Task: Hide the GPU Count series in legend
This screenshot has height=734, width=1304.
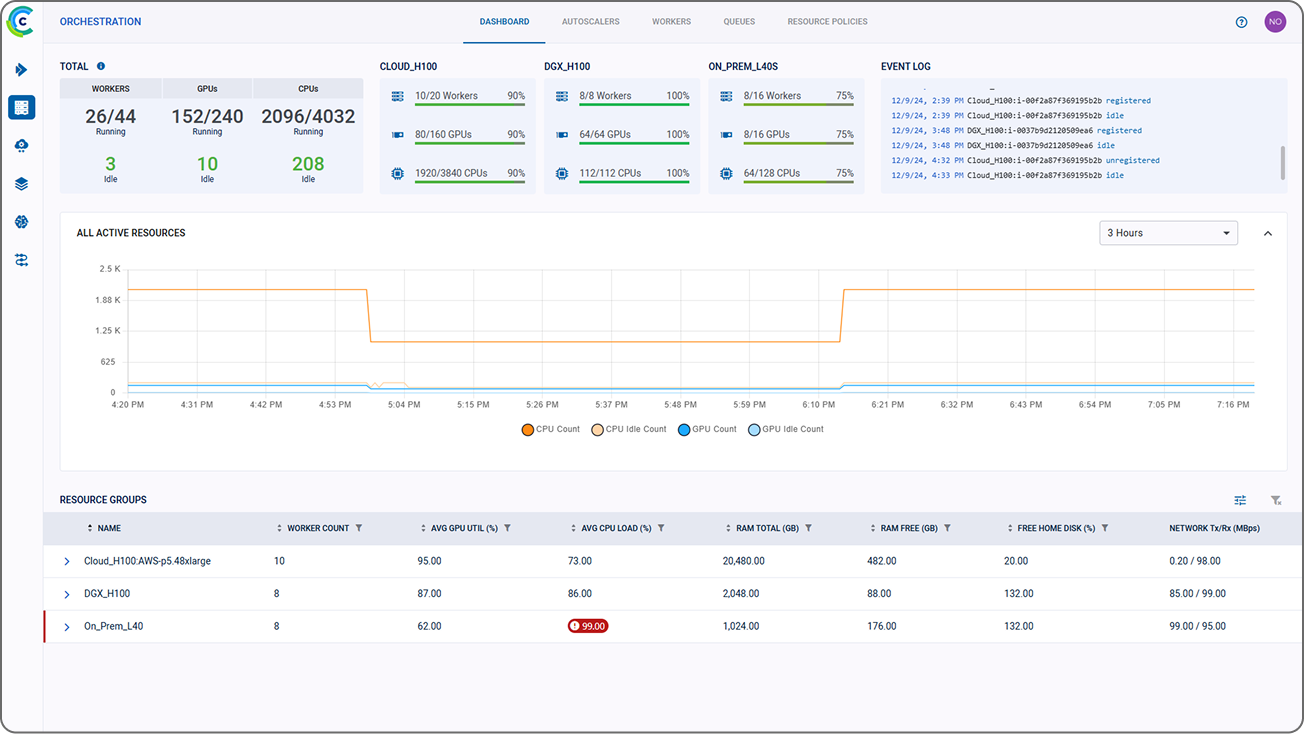Action: pos(706,429)
